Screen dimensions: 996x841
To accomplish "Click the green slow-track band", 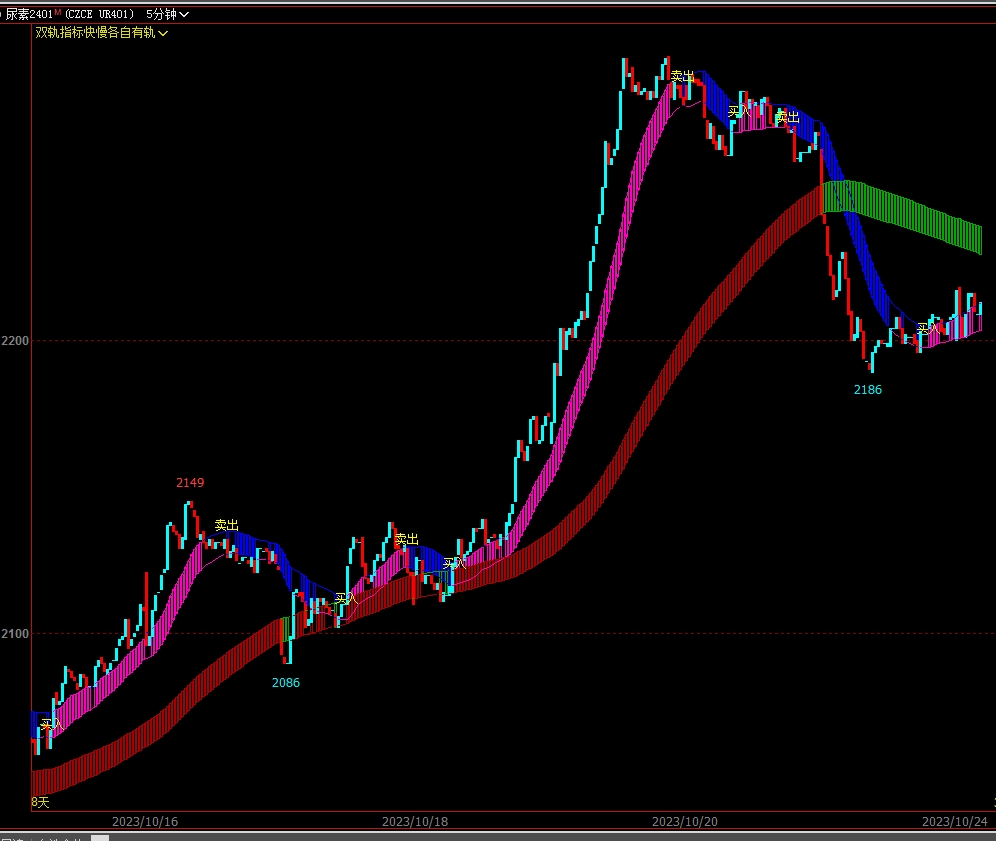I will coord(900,212).
